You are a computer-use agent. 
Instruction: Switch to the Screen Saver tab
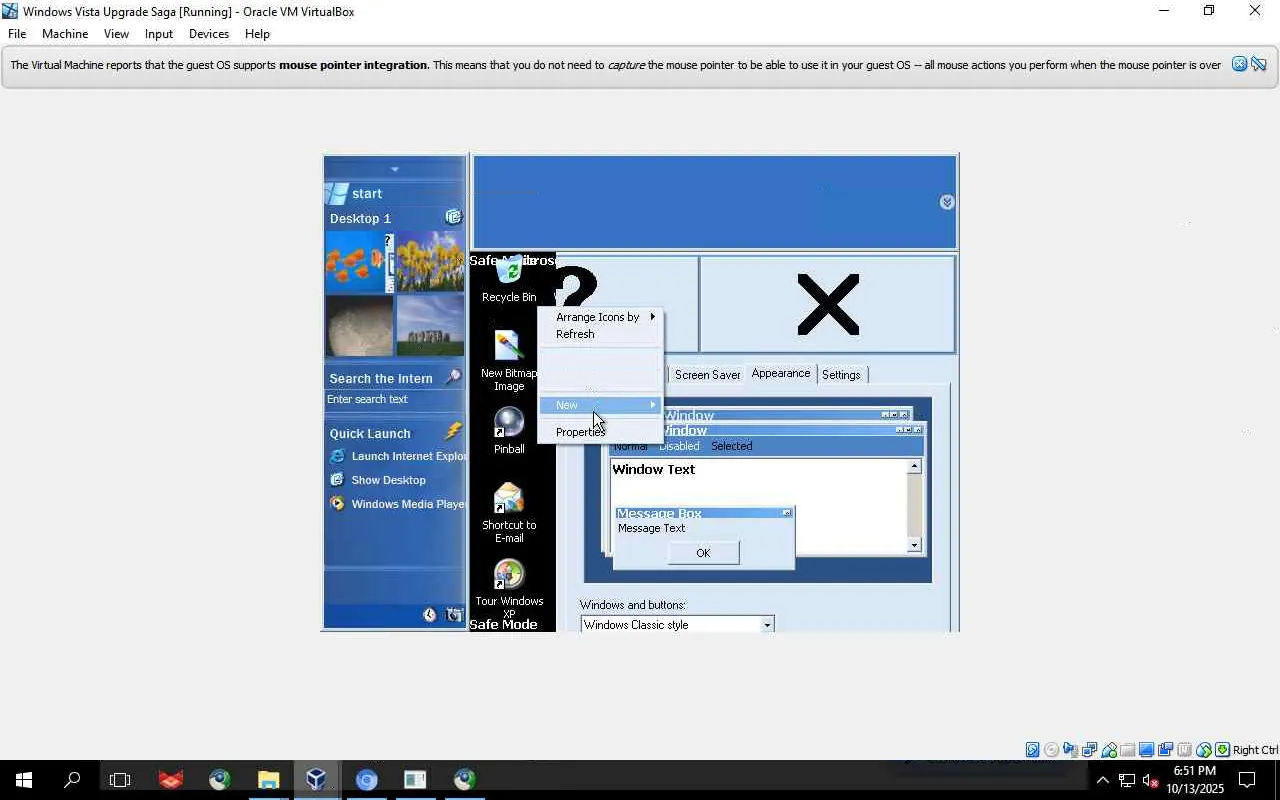707,375
